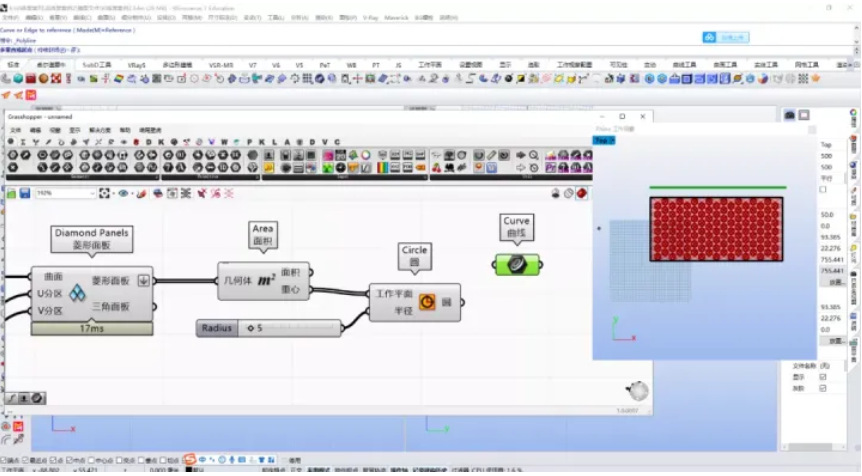
Task: Click the Diamond Panels label tag
Action: click(x=92, y=239)
